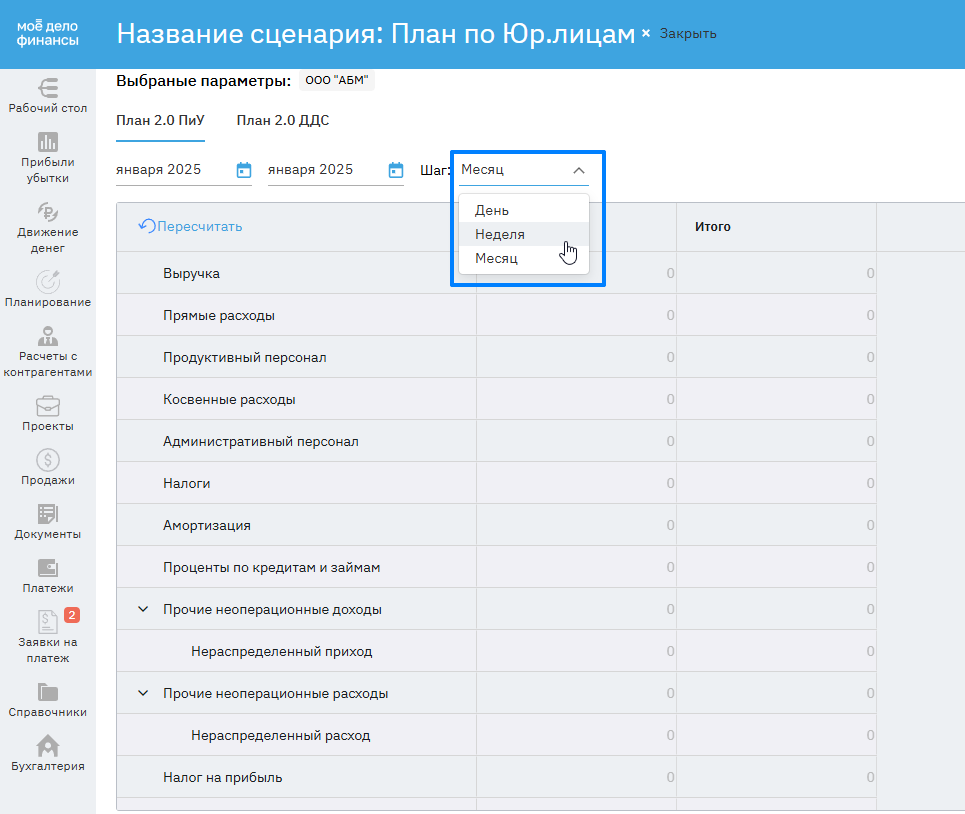Image resolution: width=965 pixels, height=814 pixels.
Task: Open calendar for end date field
Action: pyautogui.click(x=396, y=170)
